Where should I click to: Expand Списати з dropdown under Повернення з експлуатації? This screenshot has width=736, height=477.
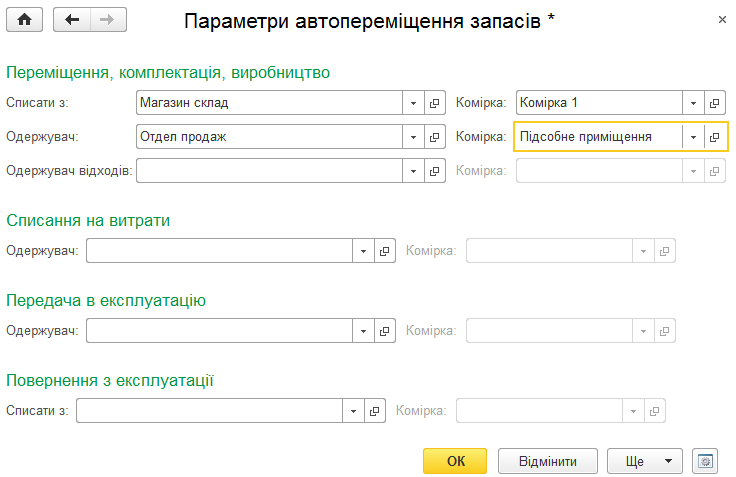[353, 411]
